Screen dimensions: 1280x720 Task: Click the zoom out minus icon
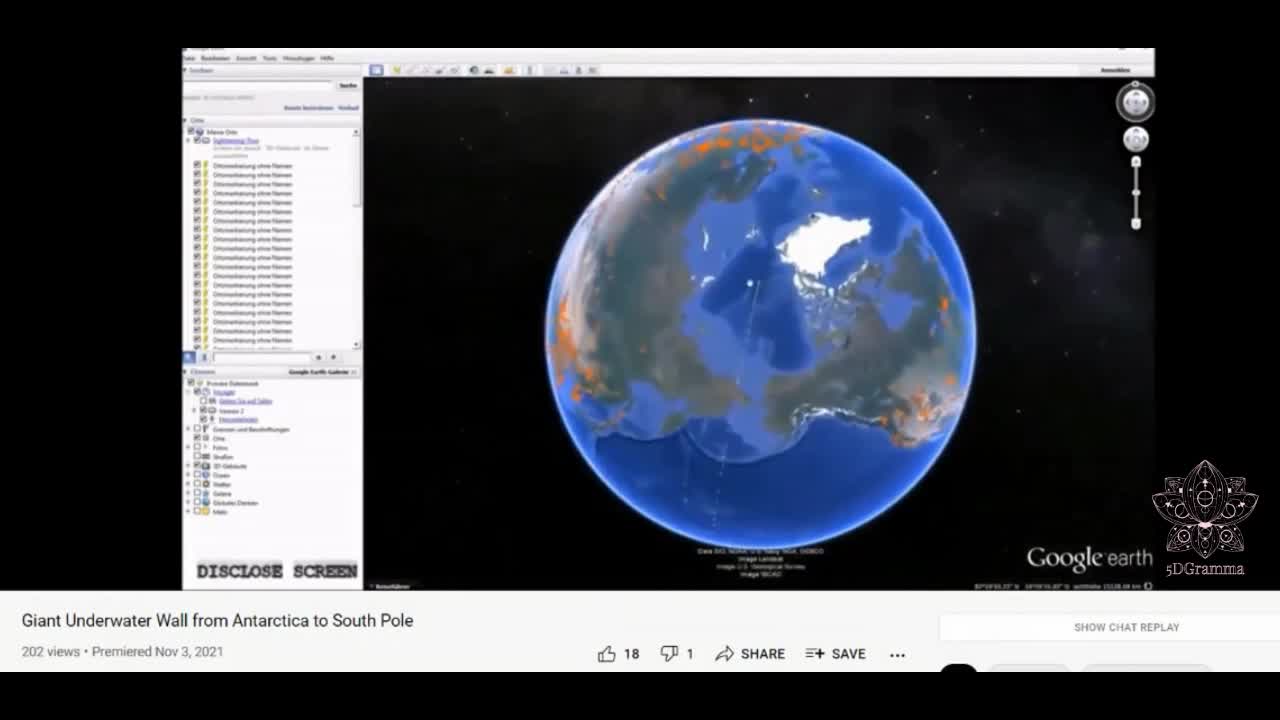tap(1135, 224)
